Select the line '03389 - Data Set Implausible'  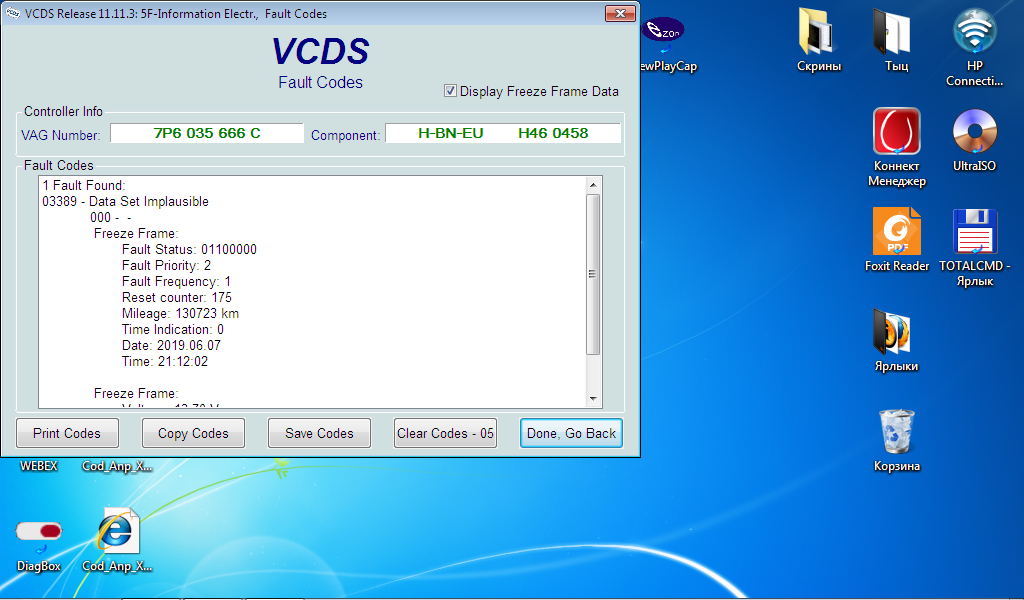click(x=125, y=202)
